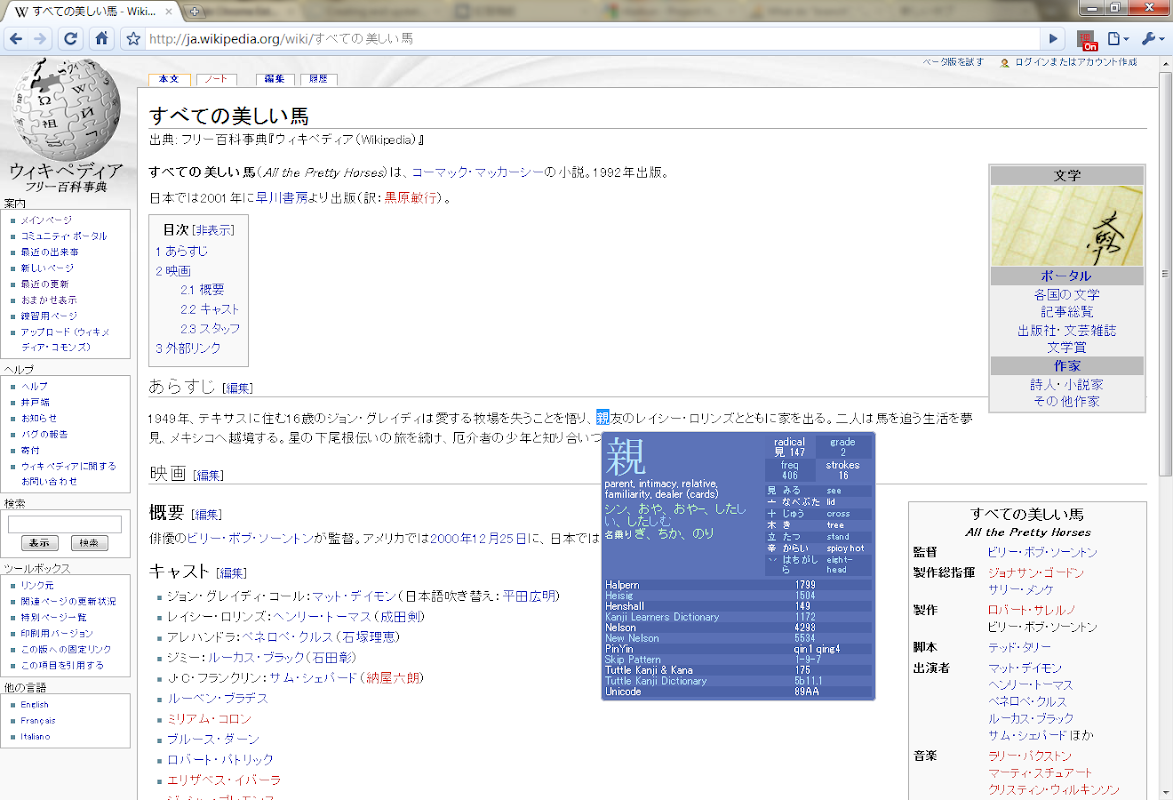Click inside the sidebar search input field
Screen dimensions: 1173x800
click(65, 523)
